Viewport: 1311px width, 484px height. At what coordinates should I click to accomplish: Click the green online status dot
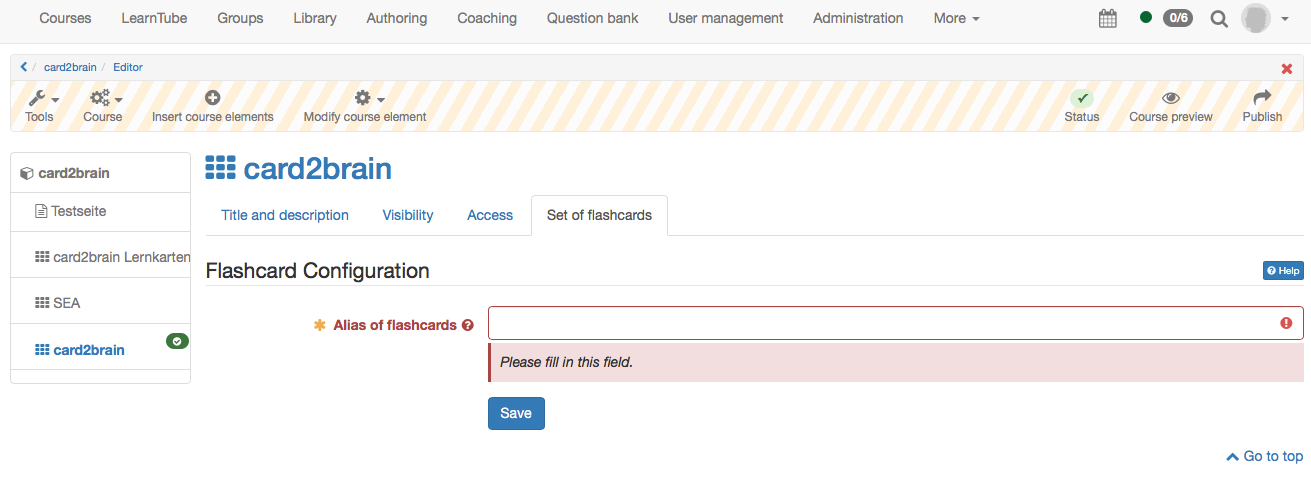click(1146, 17)
